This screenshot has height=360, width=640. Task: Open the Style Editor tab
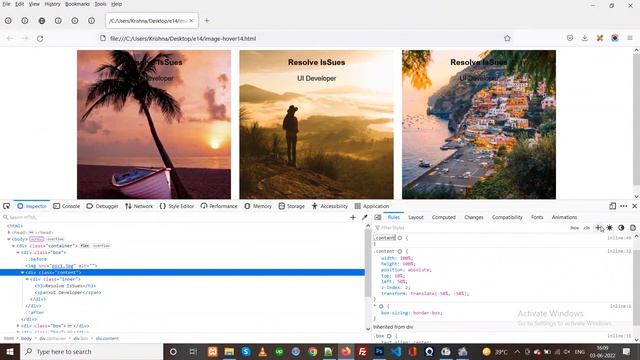pos(177,206)
